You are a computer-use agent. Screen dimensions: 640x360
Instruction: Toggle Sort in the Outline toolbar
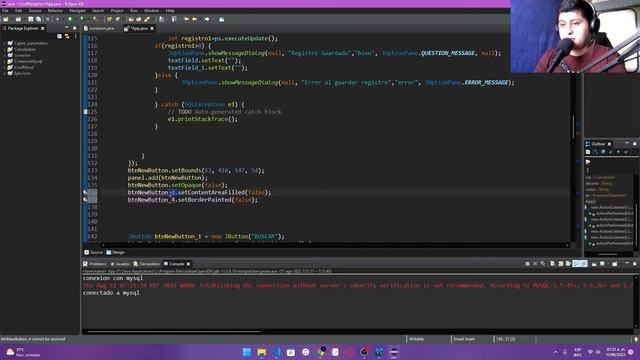click(x=596, y=152)
